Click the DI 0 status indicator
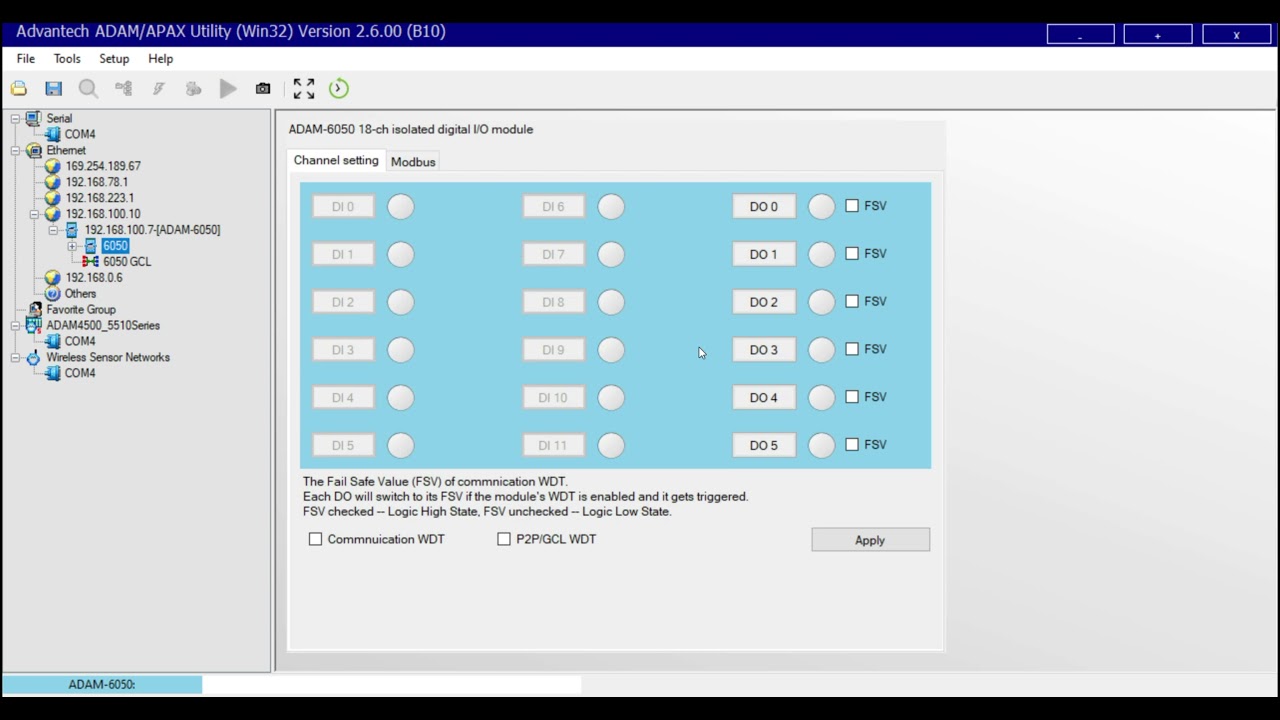 400,206
